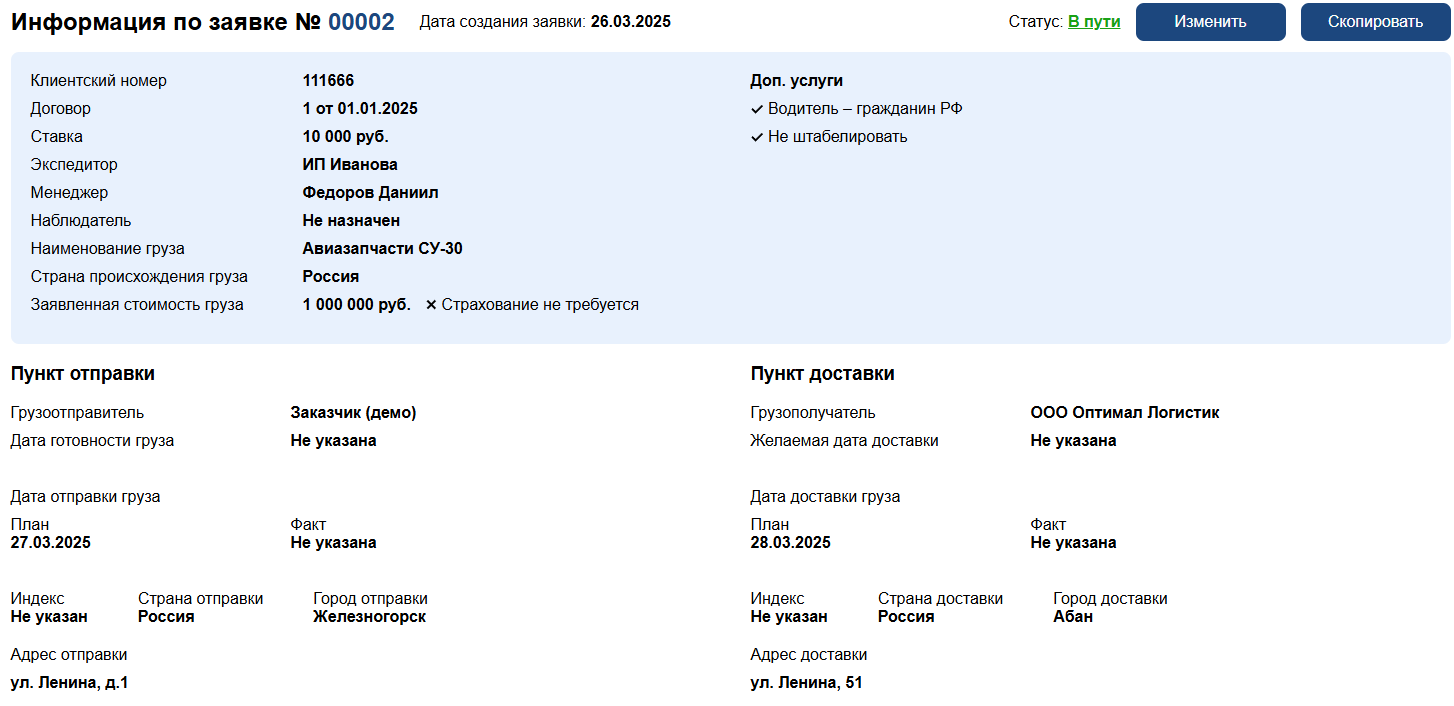
Task: Click the delivery city Абан
Action: pos(1072,617)
